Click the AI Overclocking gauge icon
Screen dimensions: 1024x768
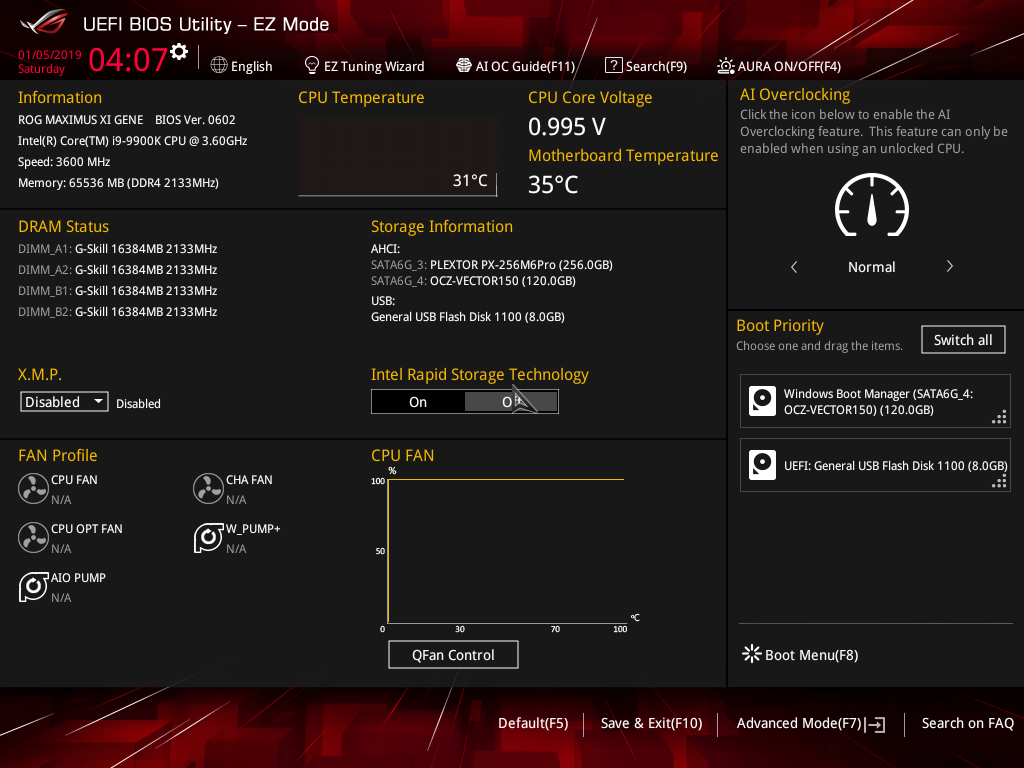coord(871,206)
